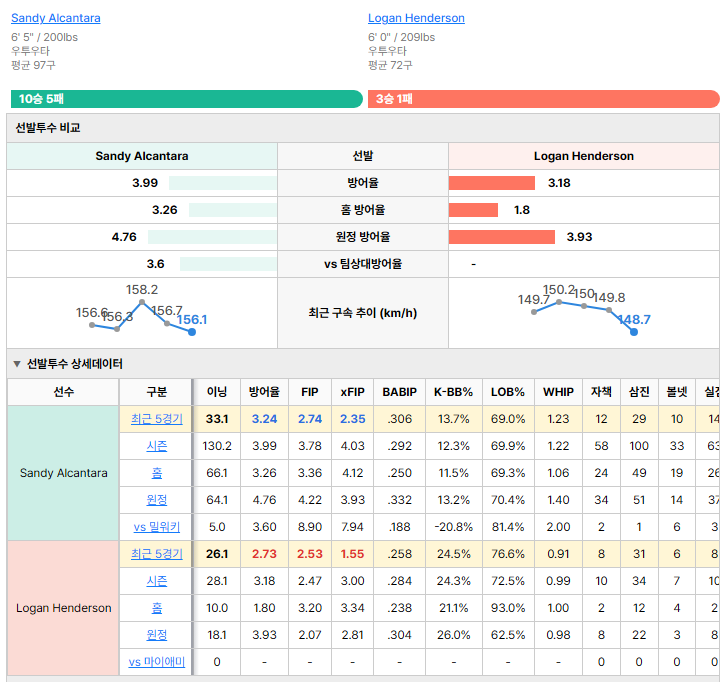Click the 93.0% LOB% cell

click(x=508, y=608)
